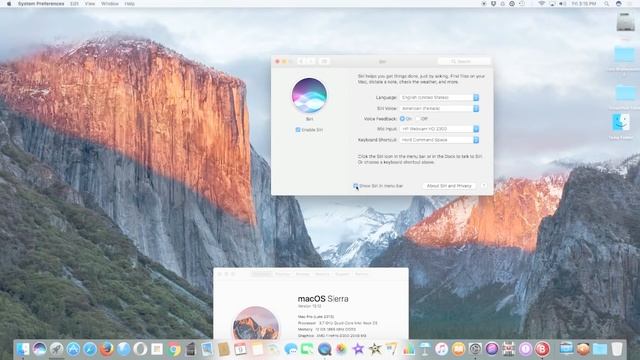
Task: Open the Edit menu
Action: tap(74, 4)
